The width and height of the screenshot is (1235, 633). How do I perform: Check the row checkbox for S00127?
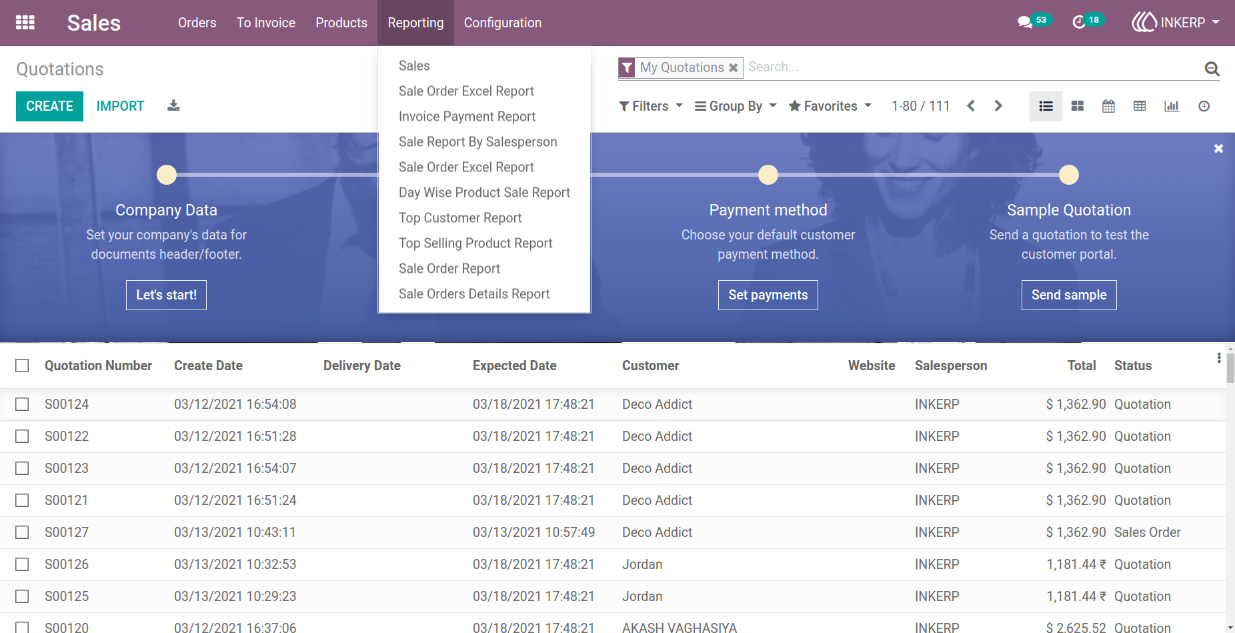point(22,532)
